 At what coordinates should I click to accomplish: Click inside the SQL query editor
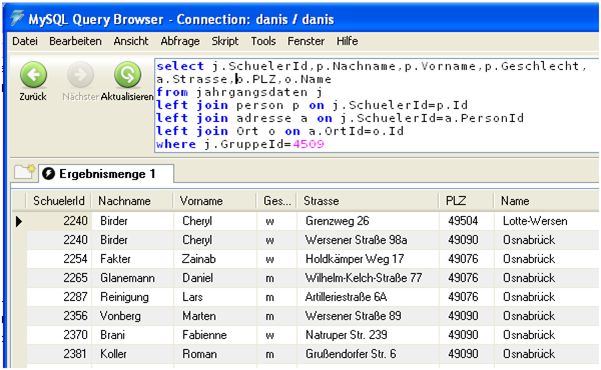(376, 105)
